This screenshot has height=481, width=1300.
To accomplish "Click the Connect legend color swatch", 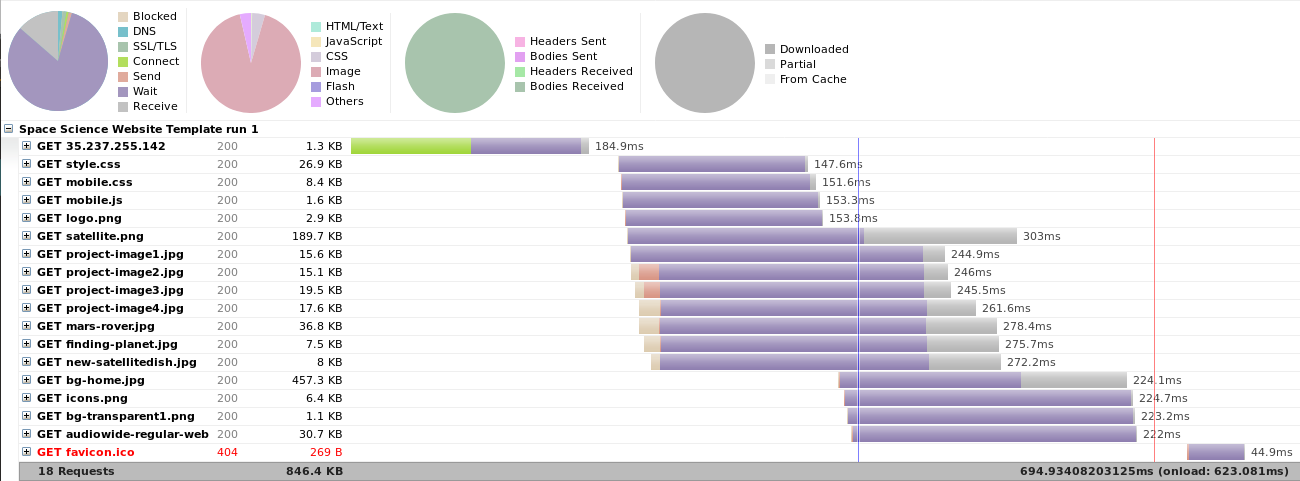I will [123, 61].
